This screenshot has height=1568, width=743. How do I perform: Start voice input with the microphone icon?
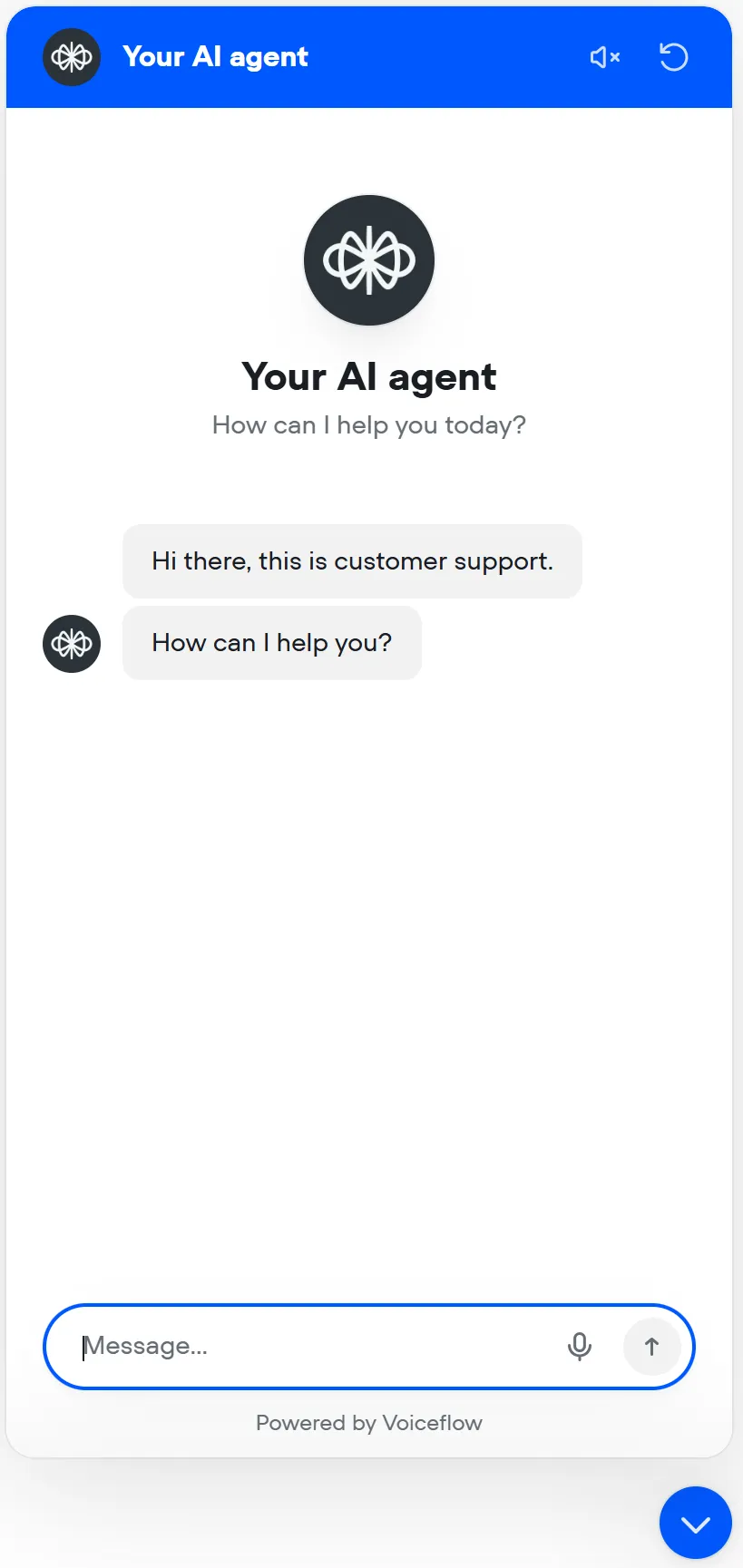[x=580, y=1347]
